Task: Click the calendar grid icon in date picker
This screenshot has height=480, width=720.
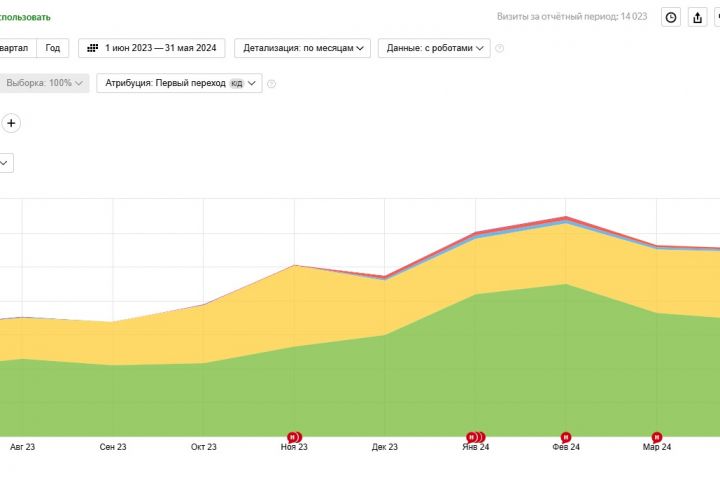Action: click(92, 48)
